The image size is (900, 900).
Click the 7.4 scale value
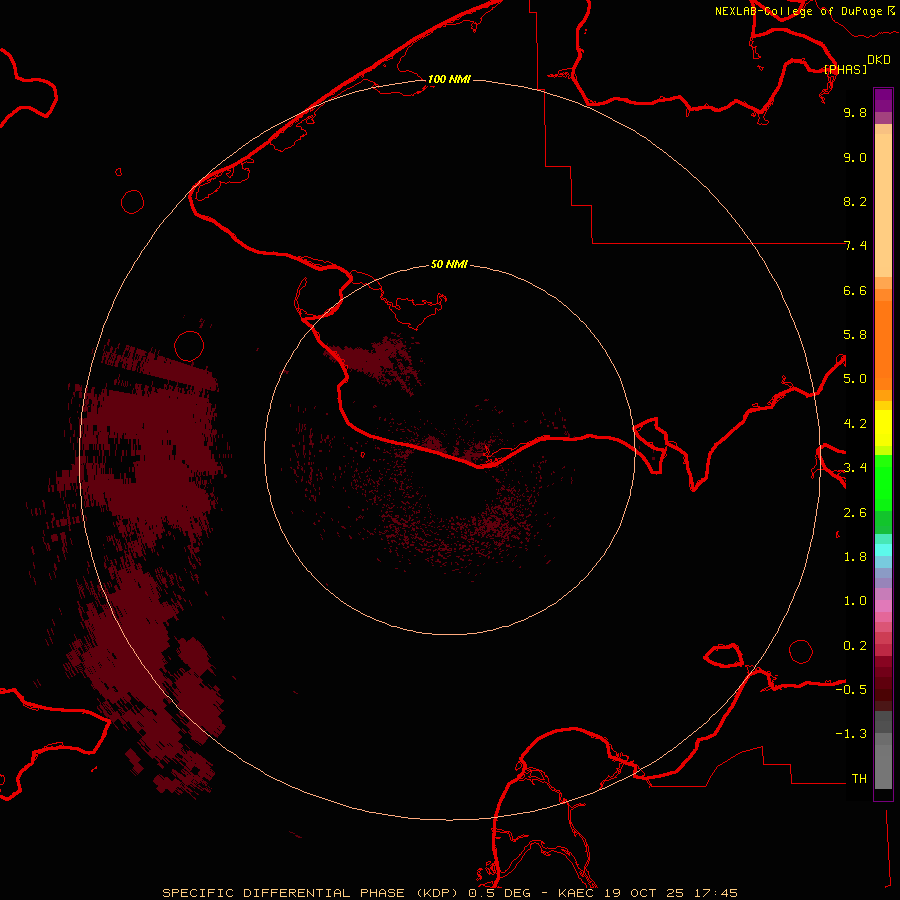[855, 246]
